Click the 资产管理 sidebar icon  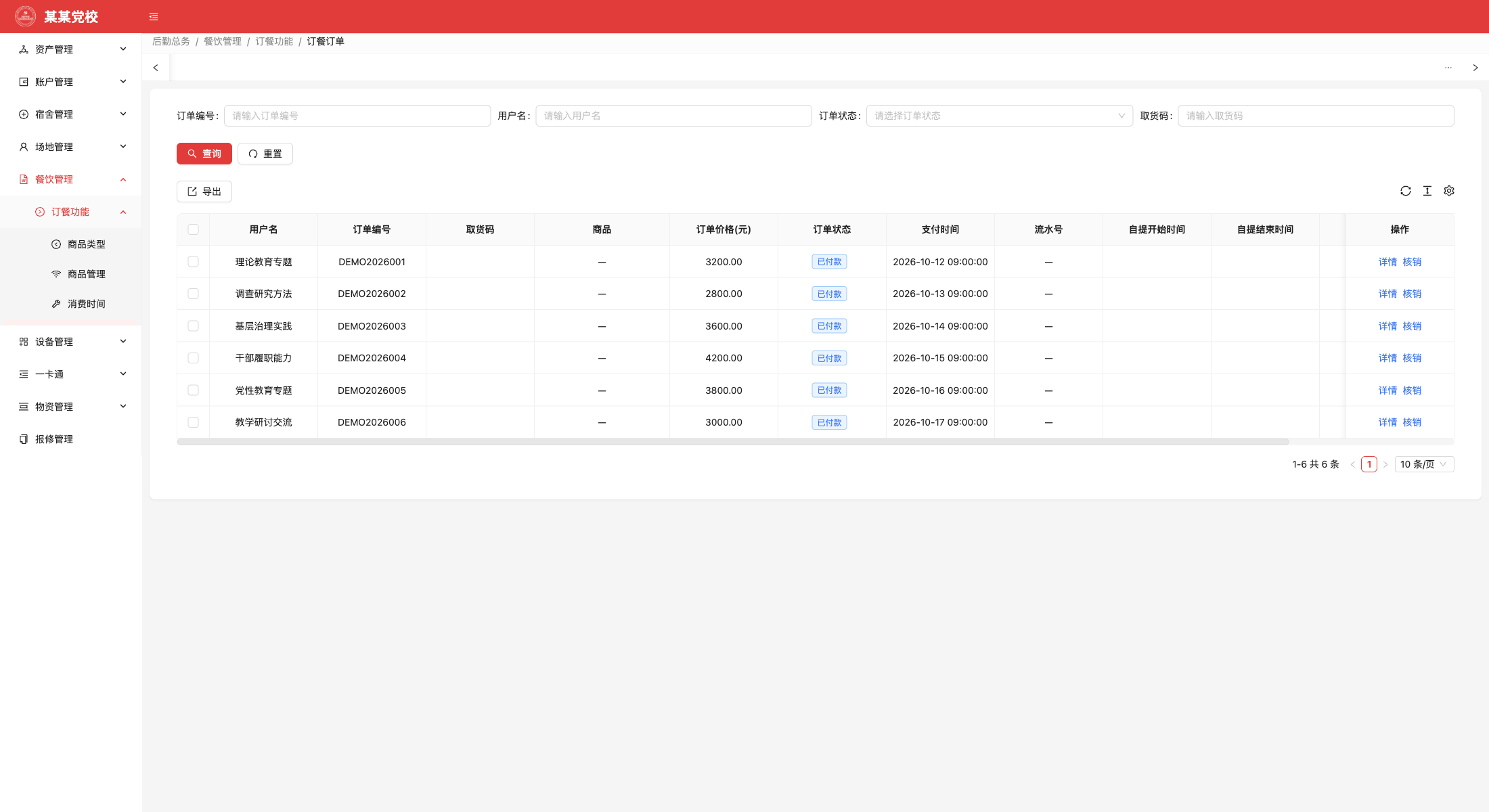click(x=24, y=49)
